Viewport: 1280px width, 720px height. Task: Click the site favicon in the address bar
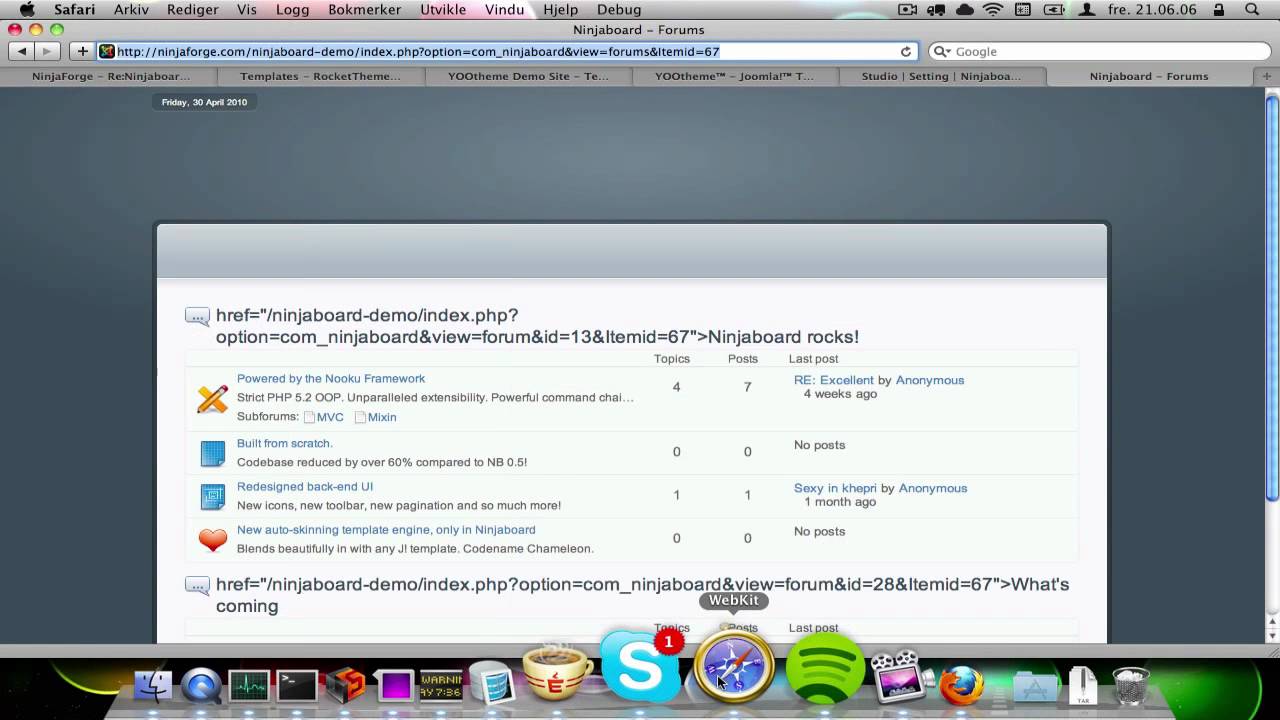[x=107, y=51]
